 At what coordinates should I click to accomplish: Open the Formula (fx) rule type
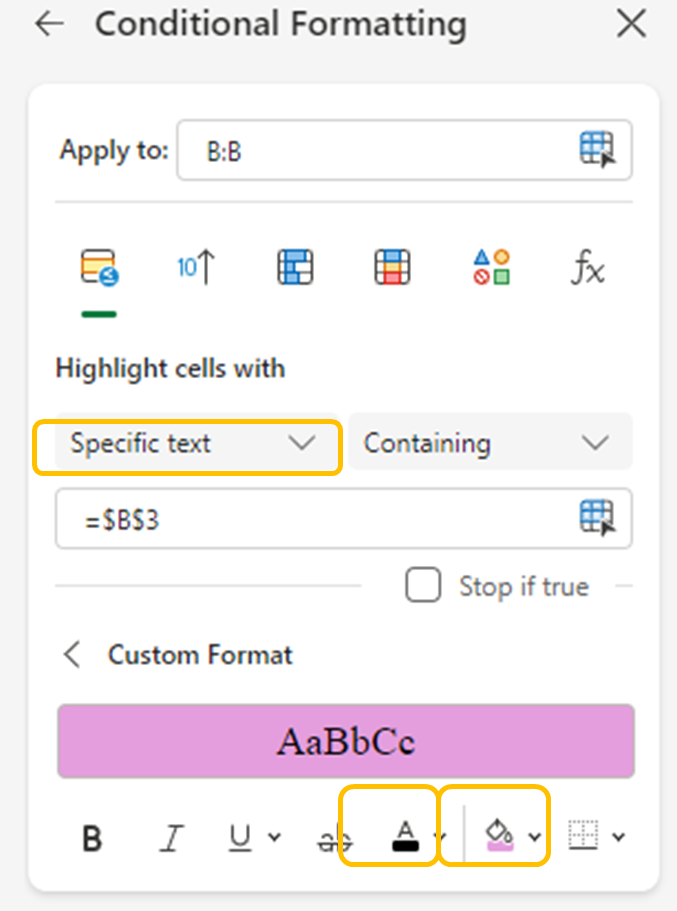(x=587, y=268)
